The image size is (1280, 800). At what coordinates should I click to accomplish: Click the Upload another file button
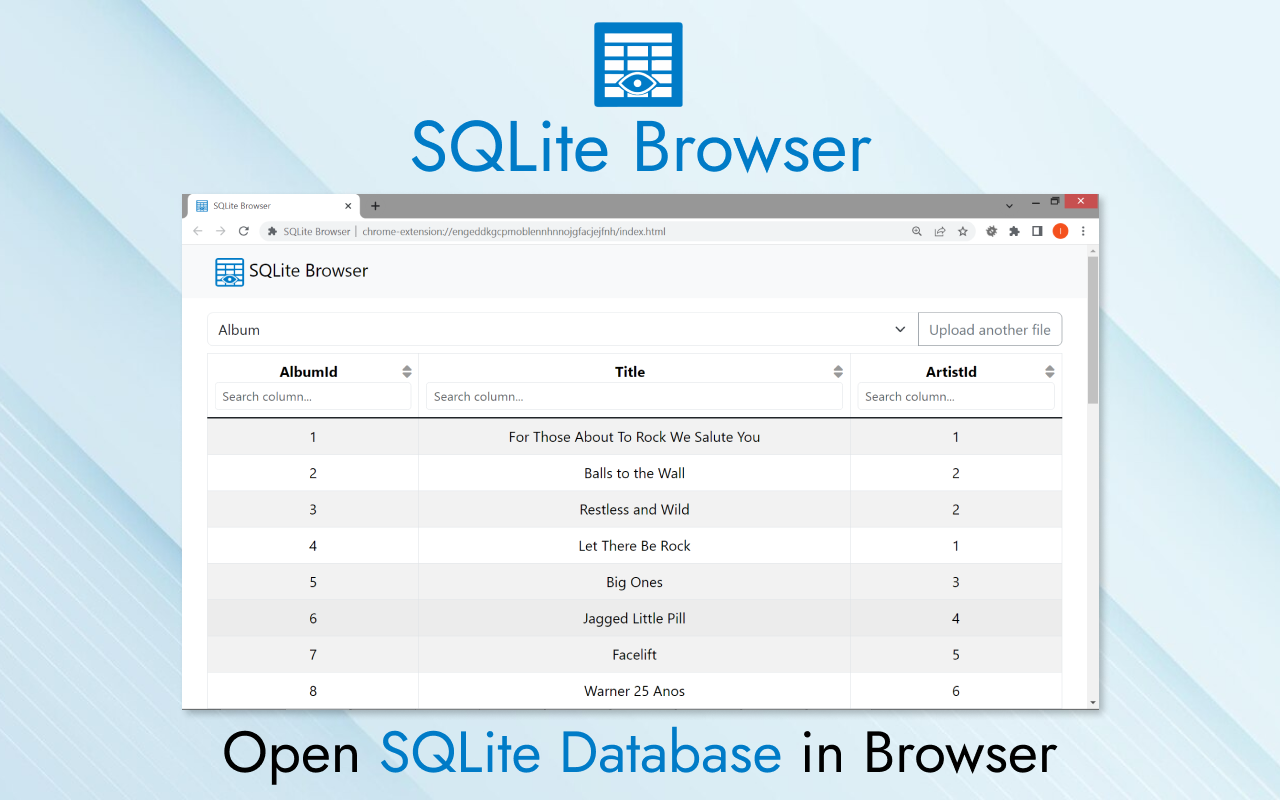click(x=989, y=330)
